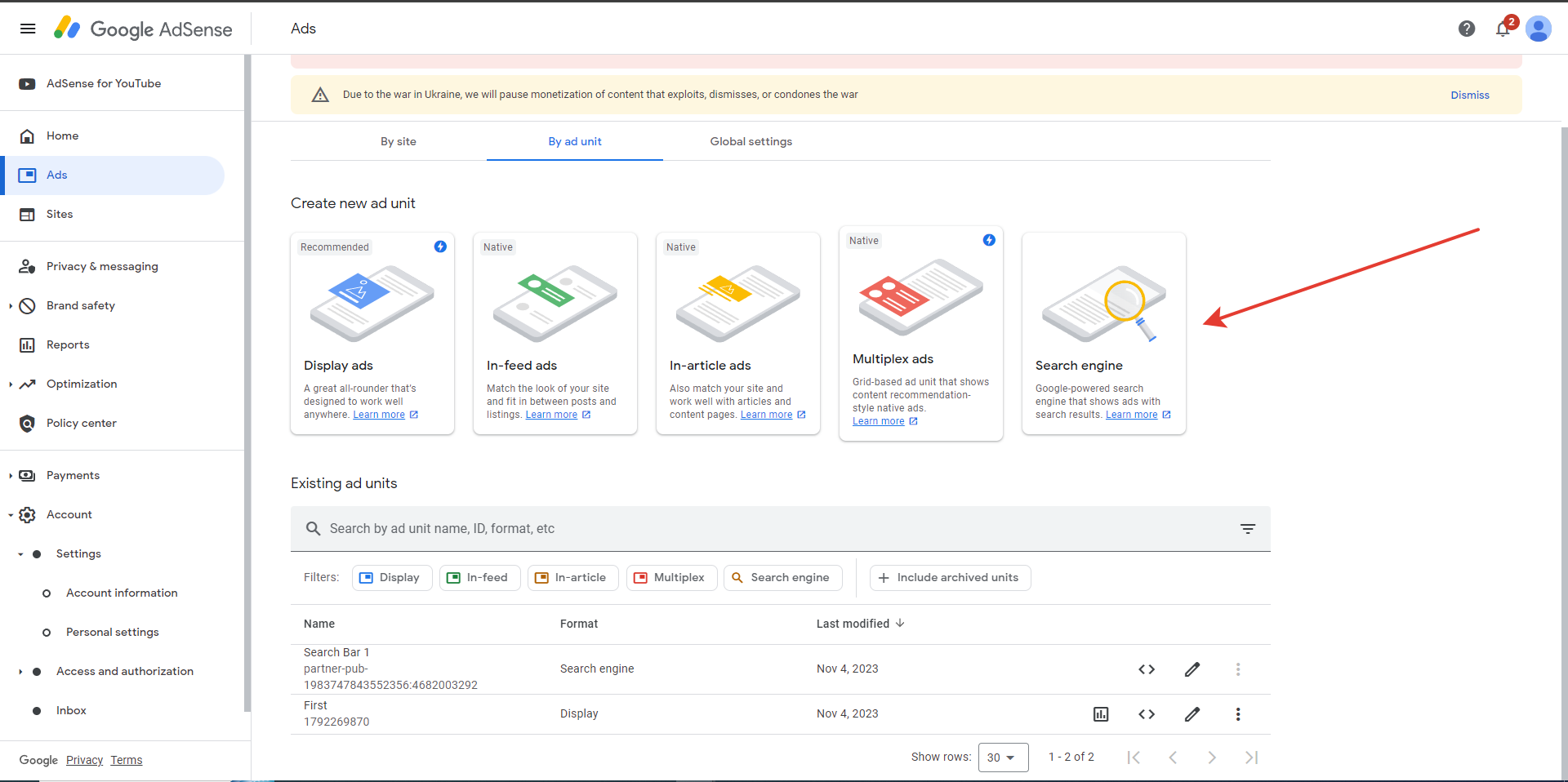Toggle the Display filter chip
This screenshot has width=1568, height=782.
coord(392,578)
